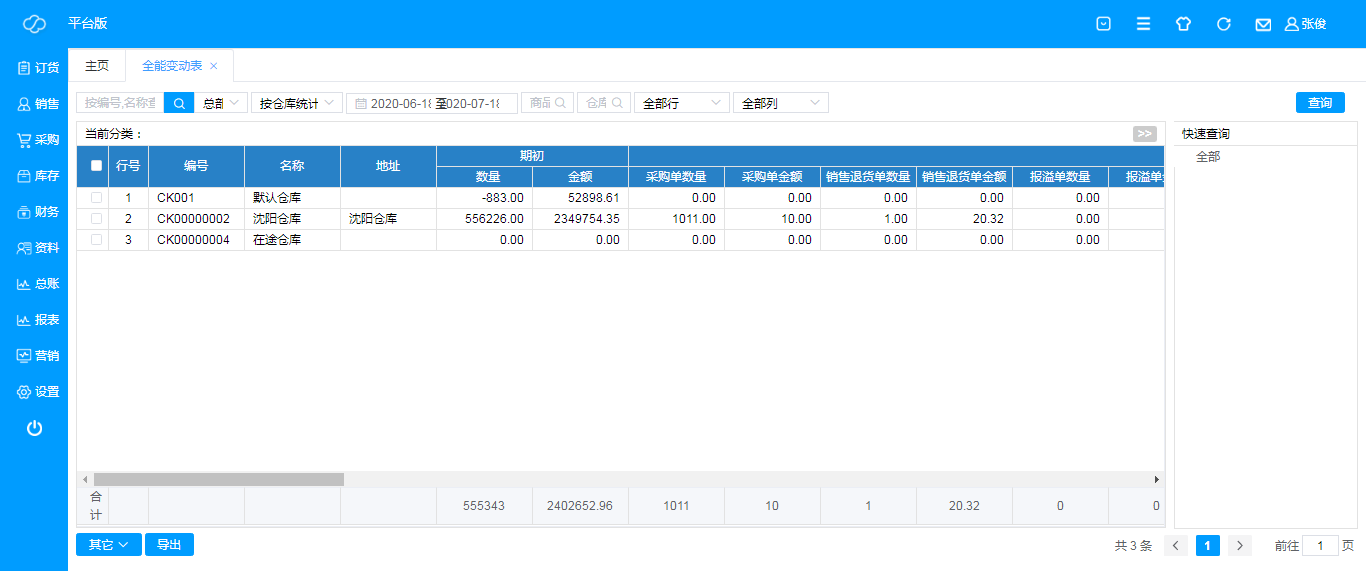Check the row for CK001

tap(97, 198)
